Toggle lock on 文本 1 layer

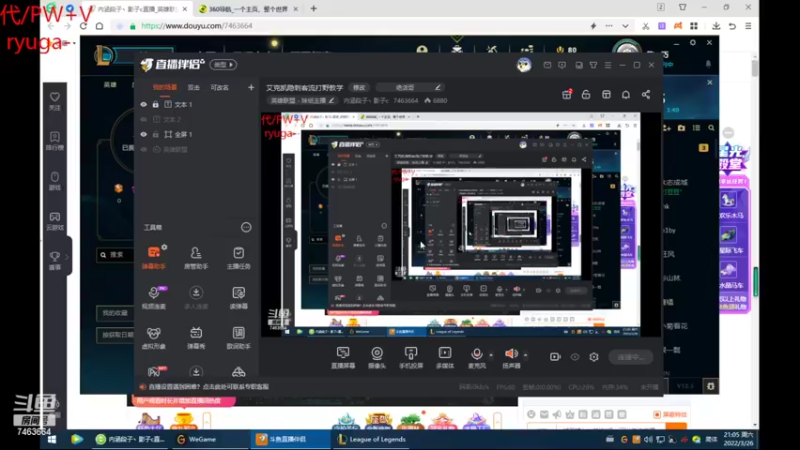[x=156, y=104]
